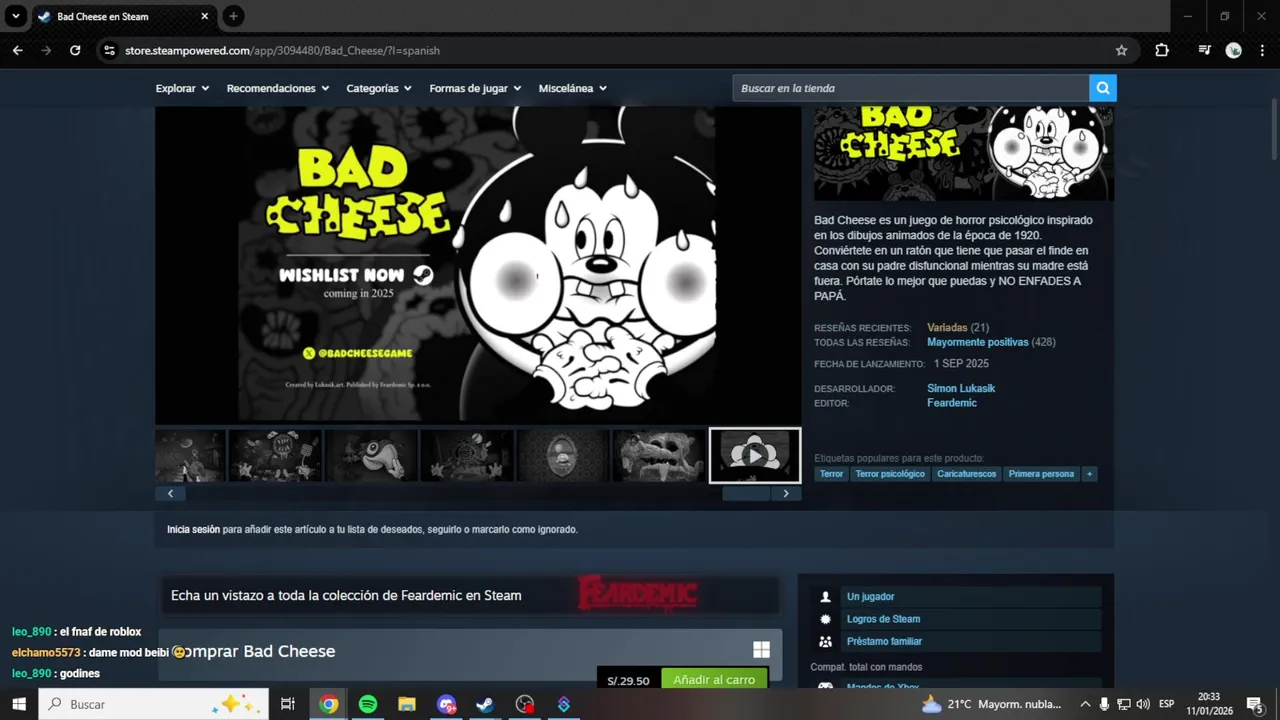Image resolution: width=1280 pixels, height=720 pixels.
Task: Click the Chrome profile avatar
Action: pyautogui.click(x=1234, y=50)
